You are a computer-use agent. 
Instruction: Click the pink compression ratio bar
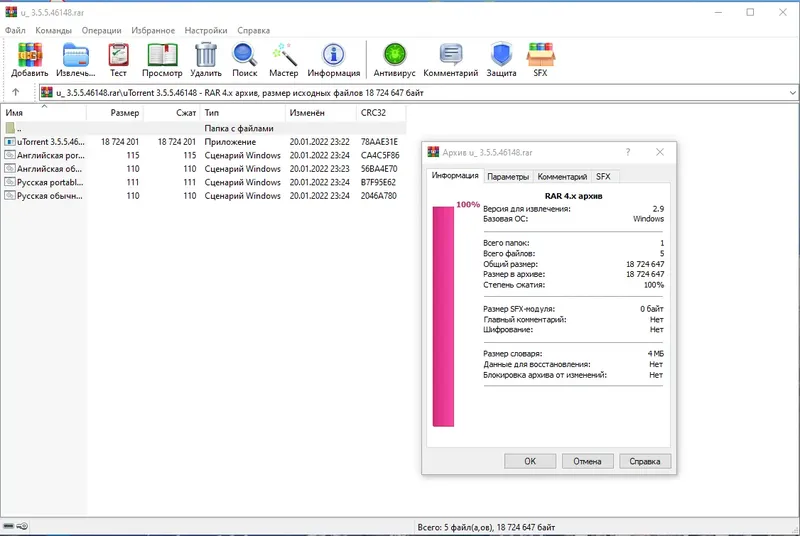[x=443, y=316]
